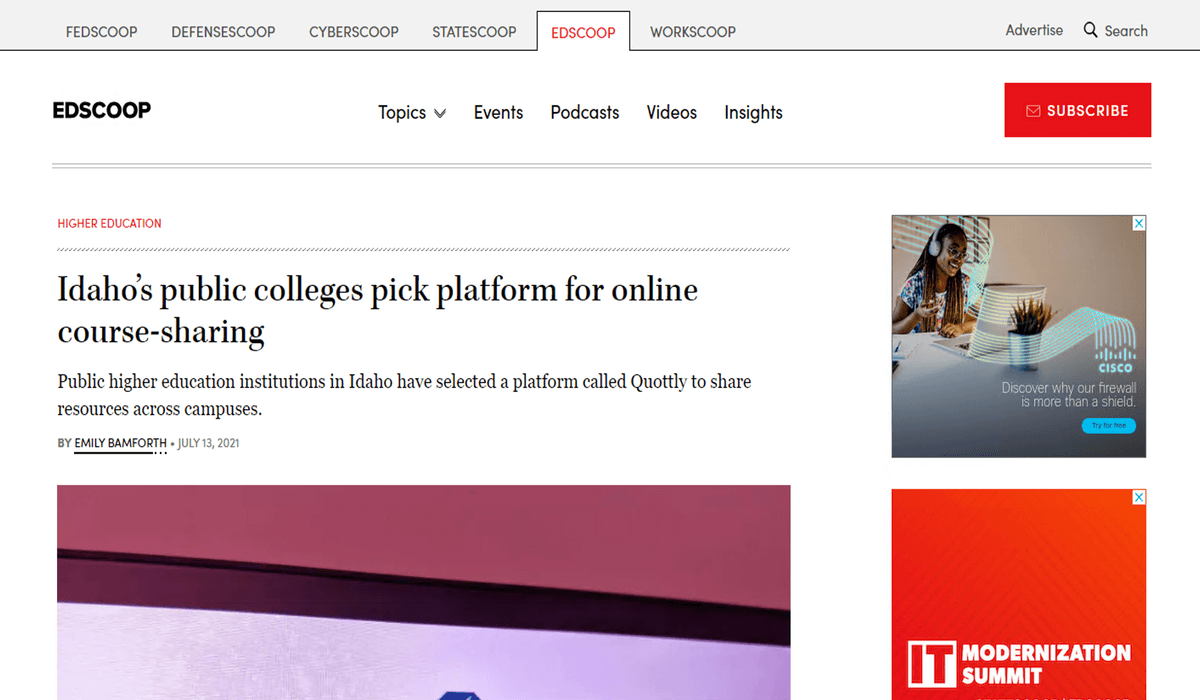Click the red SUBSCRIBE button
Screen dimensions: 1200x700
(x=1077, y=110)
